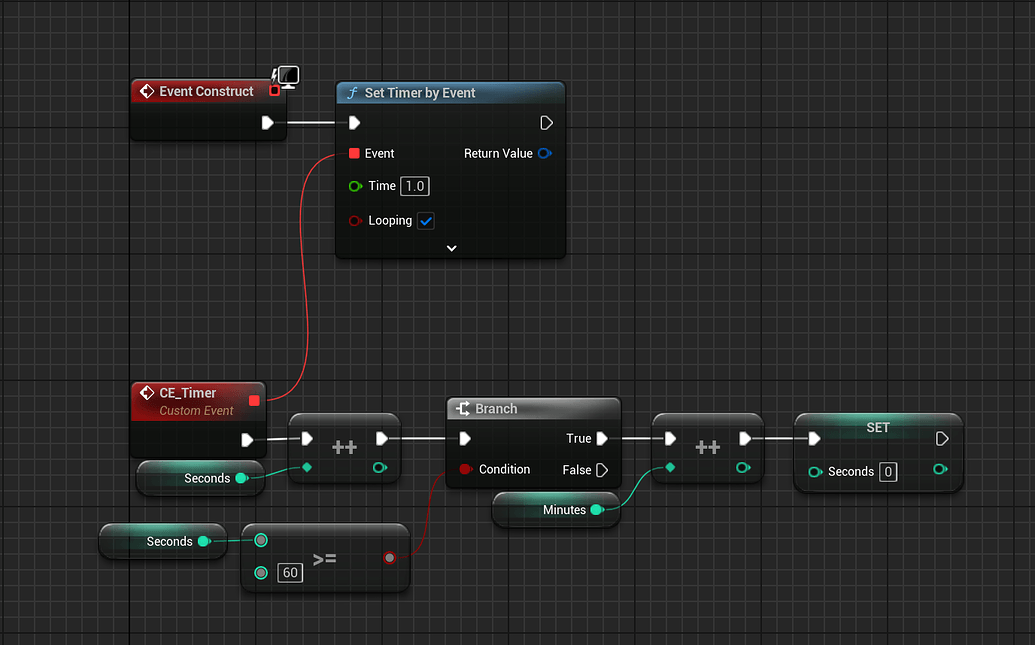Select the Set Timer by Event node title
Screen dimensions: 1035x645
pos(420,93)
